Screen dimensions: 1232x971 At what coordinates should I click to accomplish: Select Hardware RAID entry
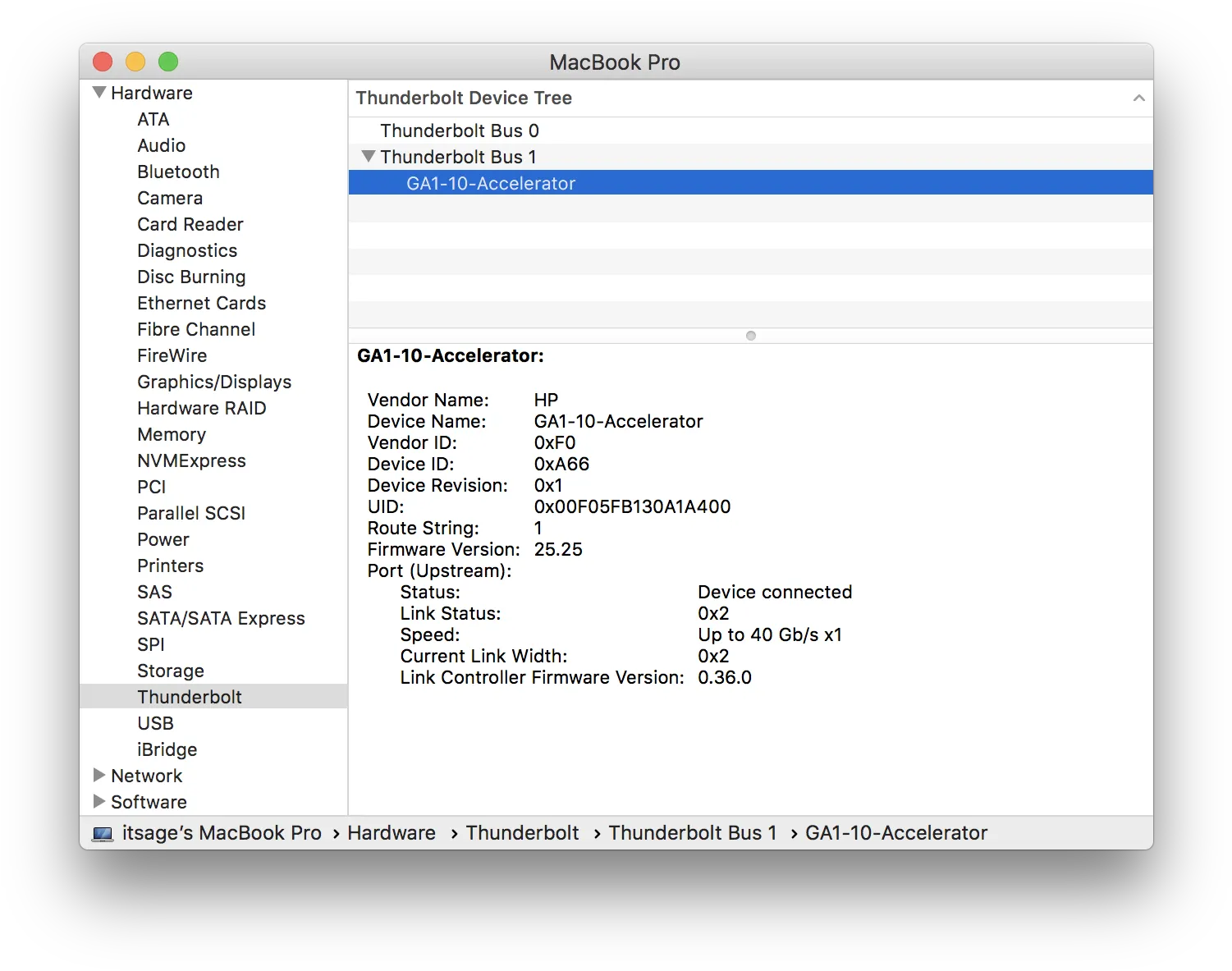click(202, 408)
